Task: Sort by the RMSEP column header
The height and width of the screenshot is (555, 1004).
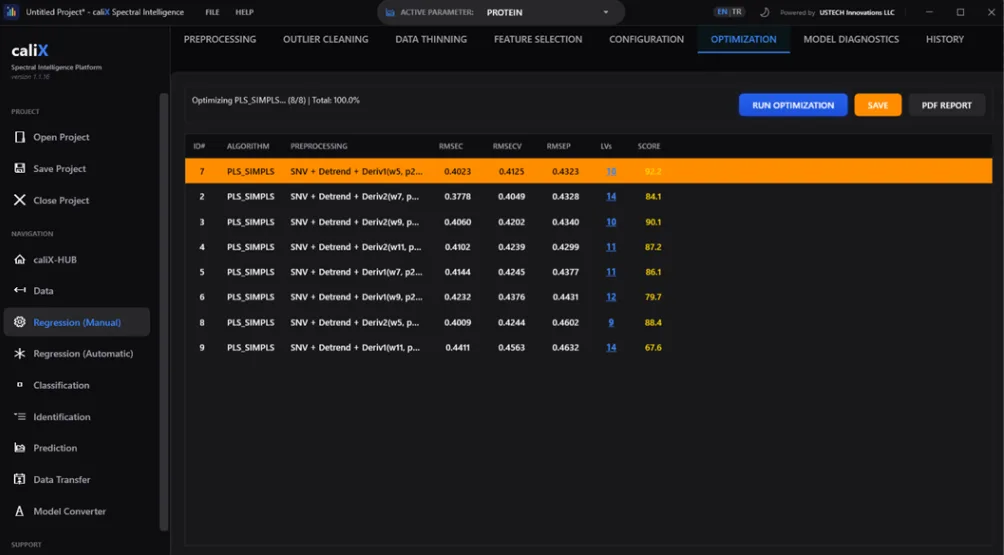Action: coord(558,146)
